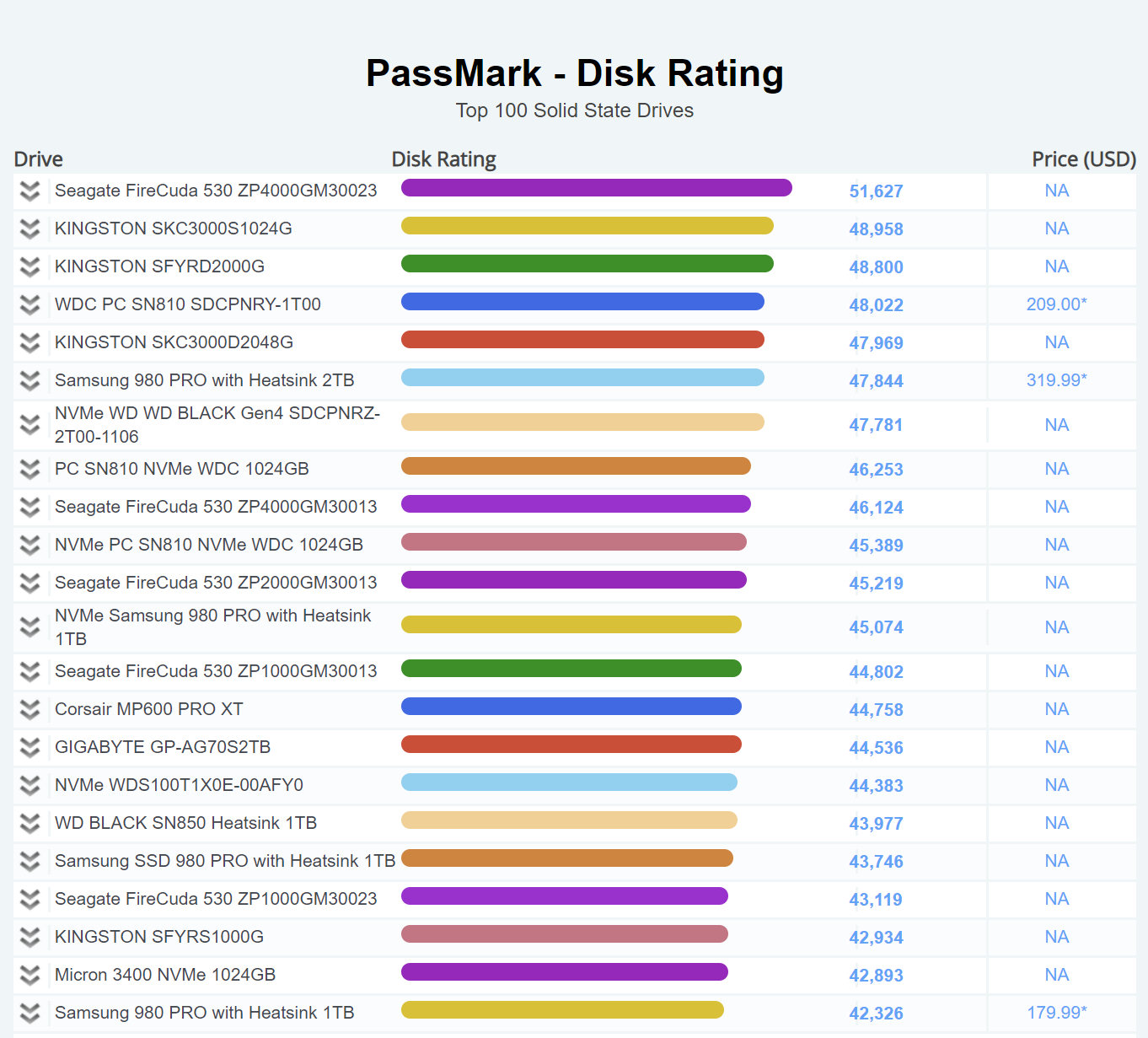This screenshot has width=1148, height=1038.
Task: Click chevron icon beside NVMe WDS100T1X0E-00AFY0
Action: coord(30,786)
